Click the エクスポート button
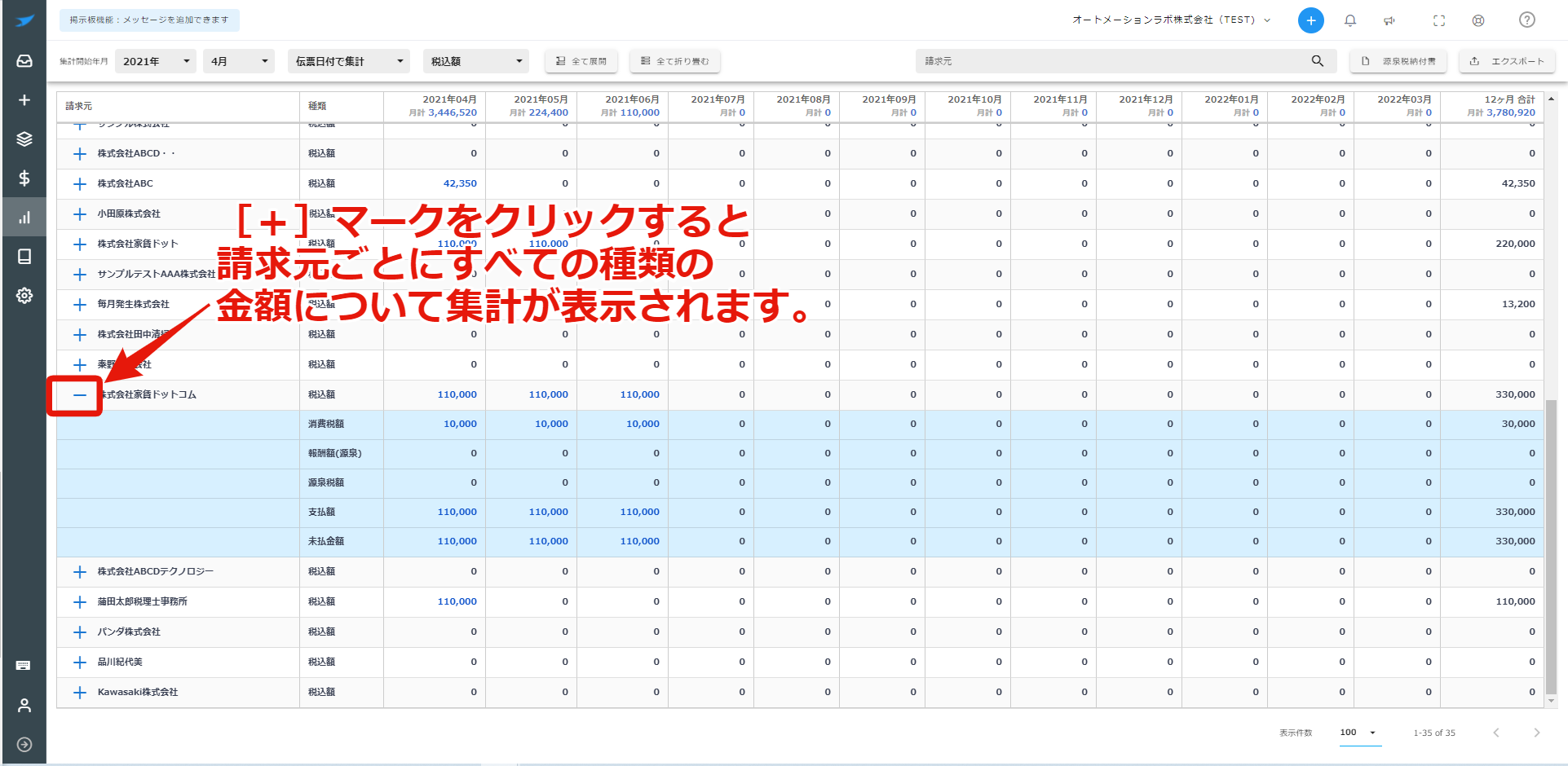 pyautogui.click(x=1507, y=61)
